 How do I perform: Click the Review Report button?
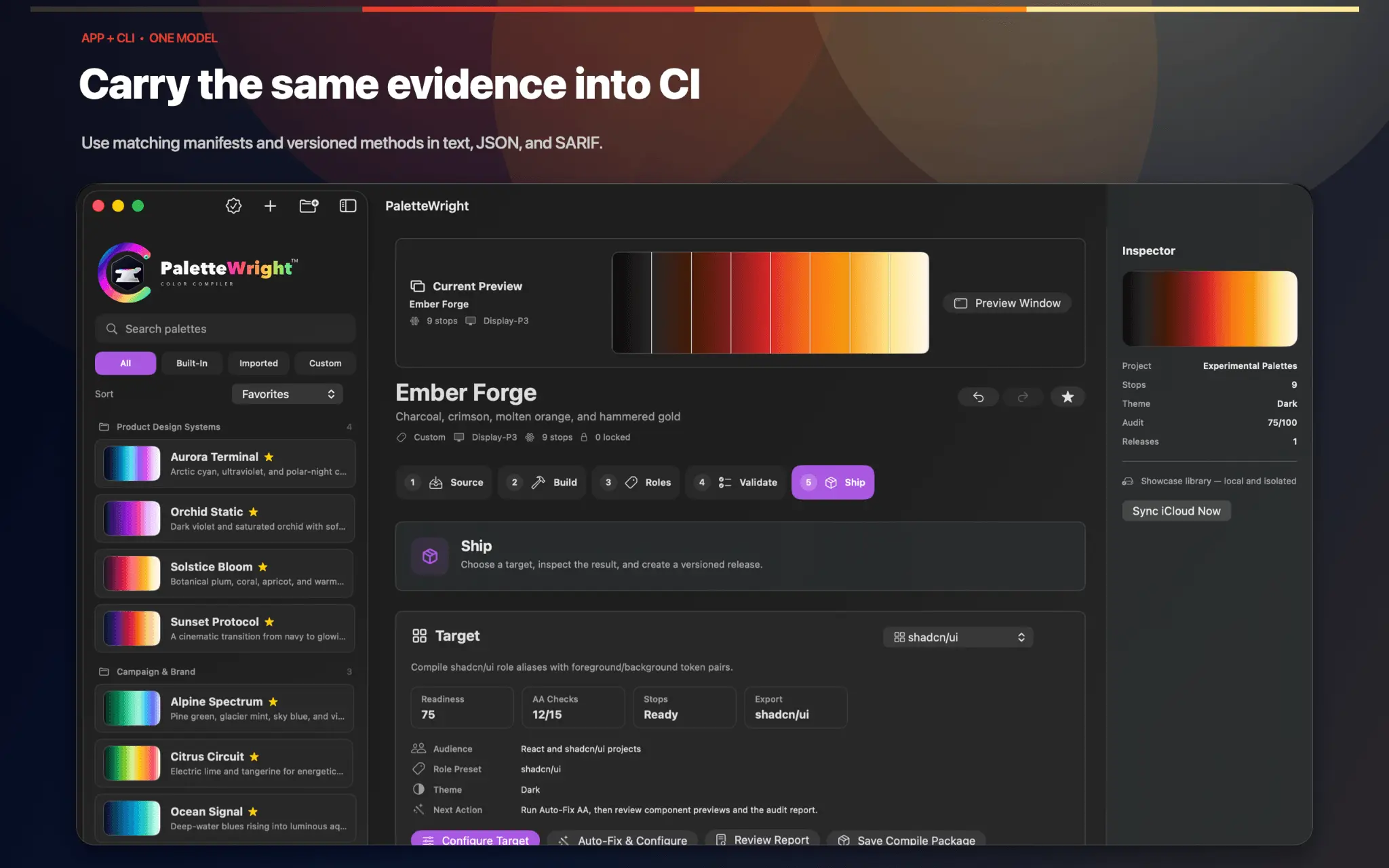point(762,839)
